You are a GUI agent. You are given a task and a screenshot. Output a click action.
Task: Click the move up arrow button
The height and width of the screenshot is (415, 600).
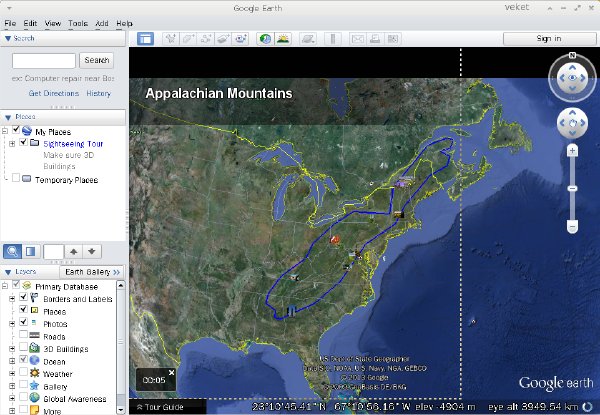(73, 251)
